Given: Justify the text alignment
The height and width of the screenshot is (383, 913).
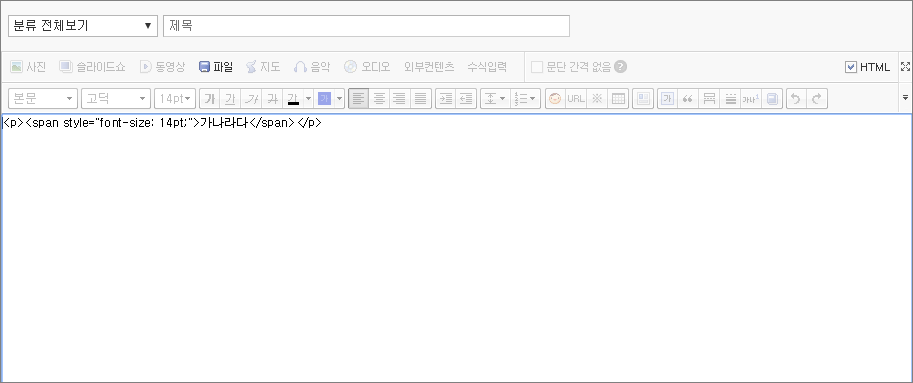Looking at the screenshot, I should pyautogui.click(x=420, y=99).
